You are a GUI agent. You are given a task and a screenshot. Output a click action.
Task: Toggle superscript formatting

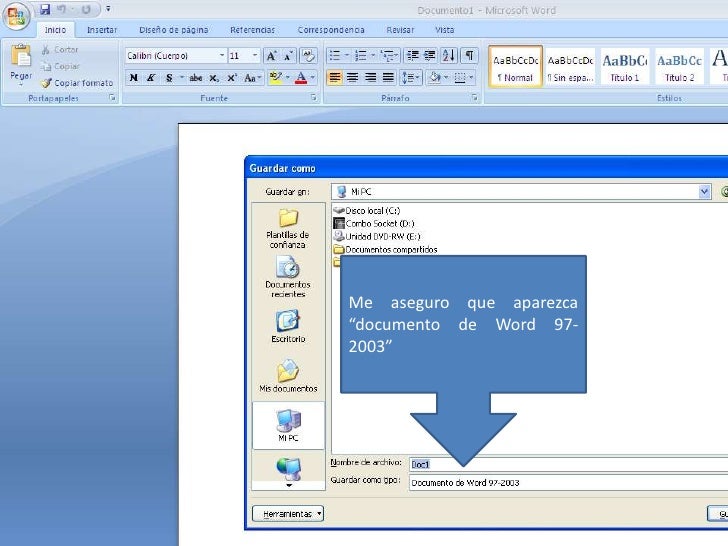click(x=232, y=78)
